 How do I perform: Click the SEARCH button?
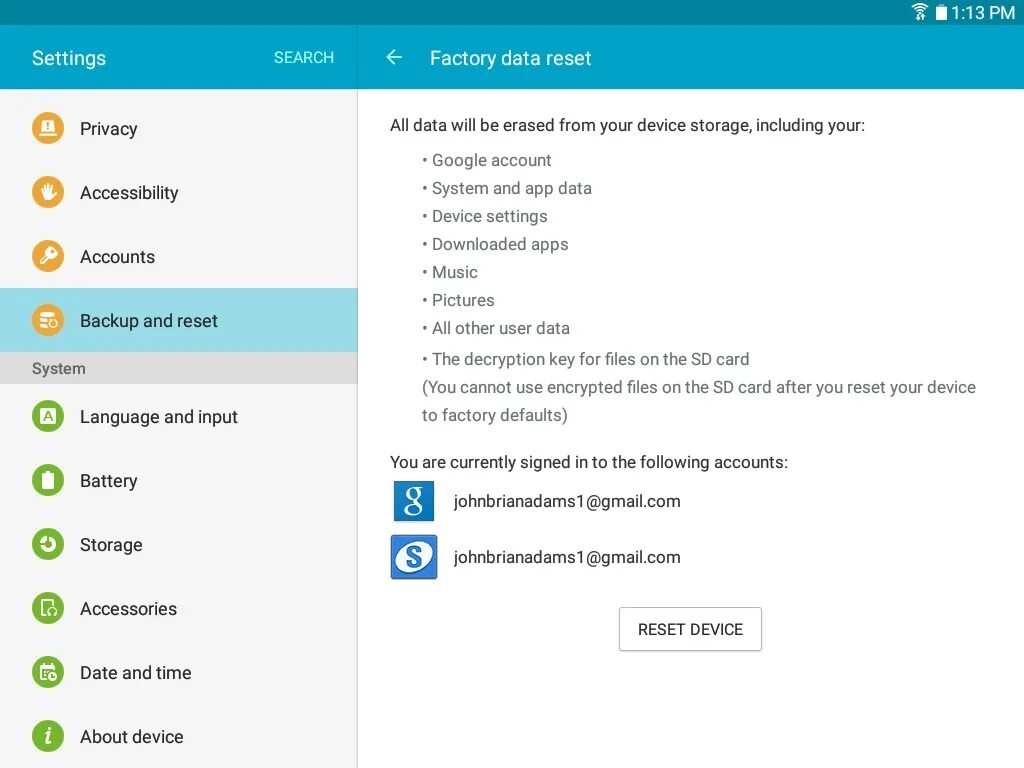(x=304, y=57)
